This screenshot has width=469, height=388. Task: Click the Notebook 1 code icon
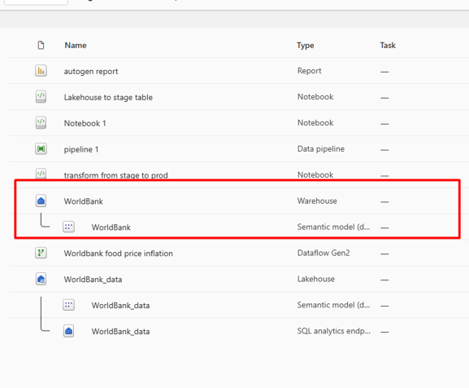click(41, 123)
